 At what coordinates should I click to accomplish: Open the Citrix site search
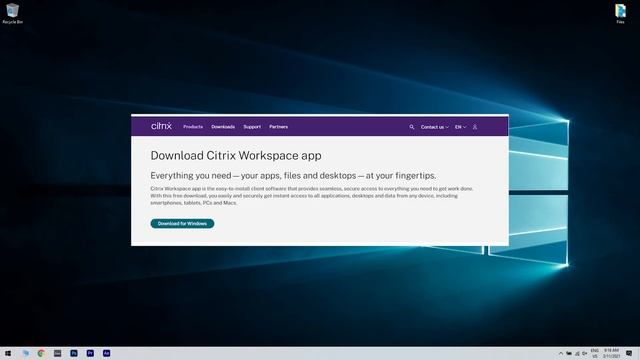coord(411,127)
